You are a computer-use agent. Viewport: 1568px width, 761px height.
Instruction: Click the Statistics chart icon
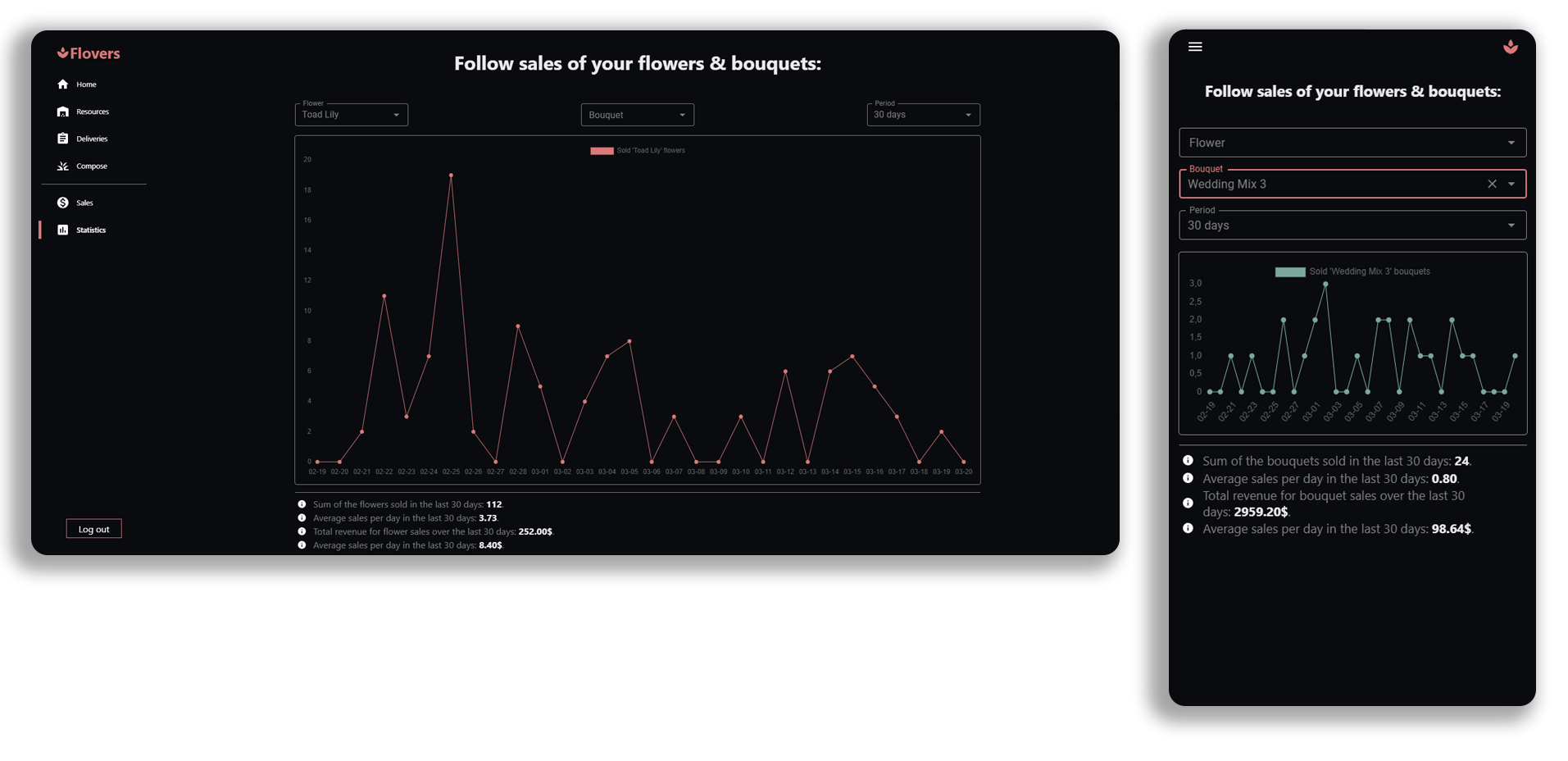[63, 230]
